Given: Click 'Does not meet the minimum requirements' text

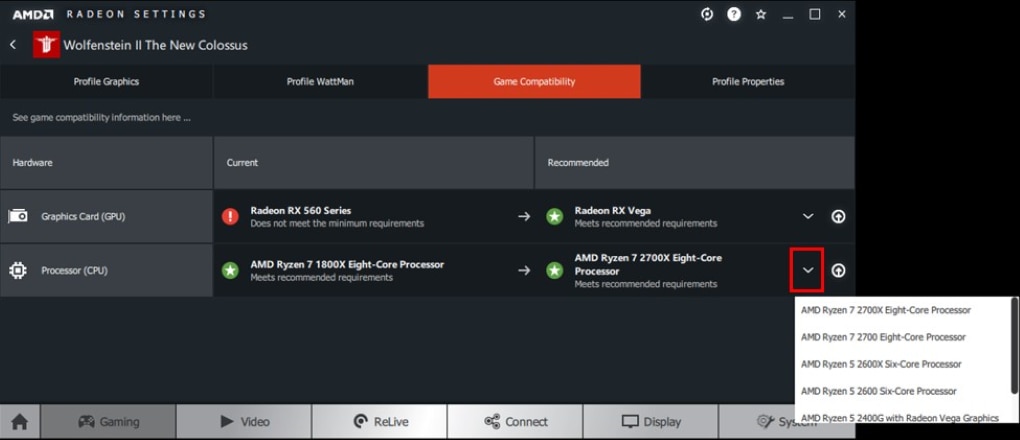Looking at the screenshot, I should point(337,223).
